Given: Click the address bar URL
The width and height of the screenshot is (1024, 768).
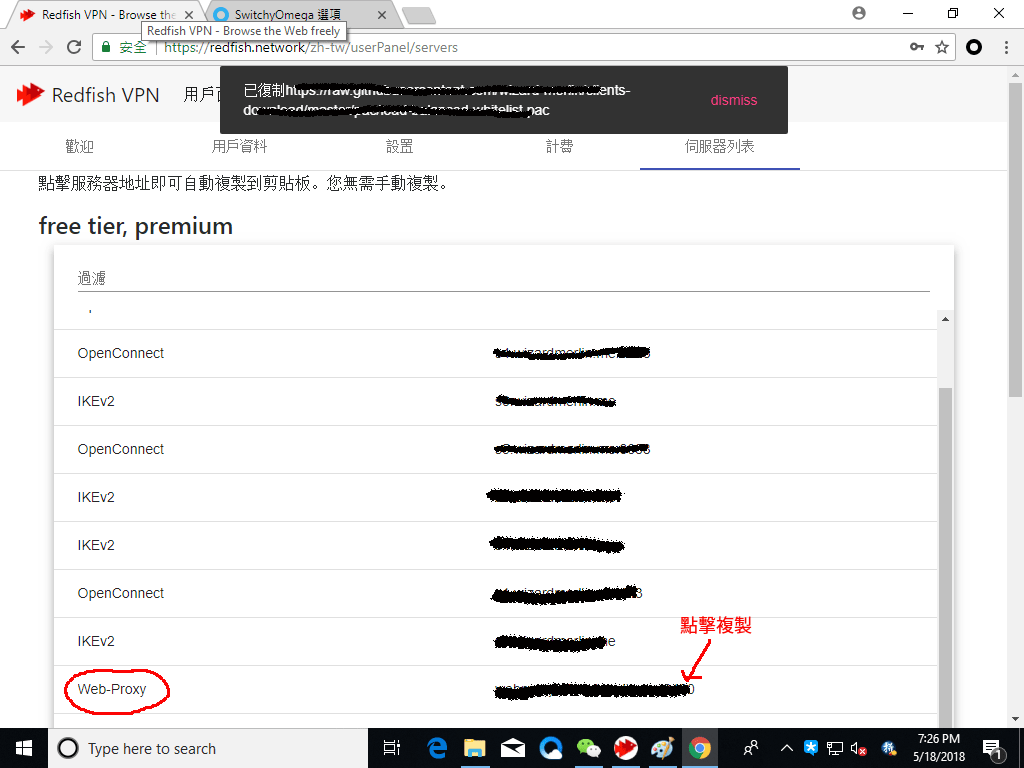Looking at the screenshot, I should (311, 47).
